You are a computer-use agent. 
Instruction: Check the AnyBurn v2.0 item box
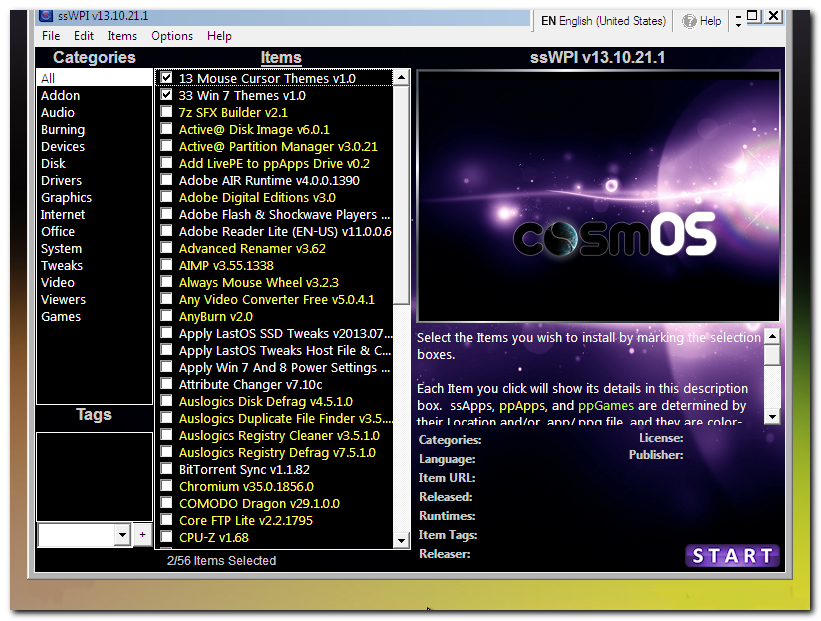point(166,316)
